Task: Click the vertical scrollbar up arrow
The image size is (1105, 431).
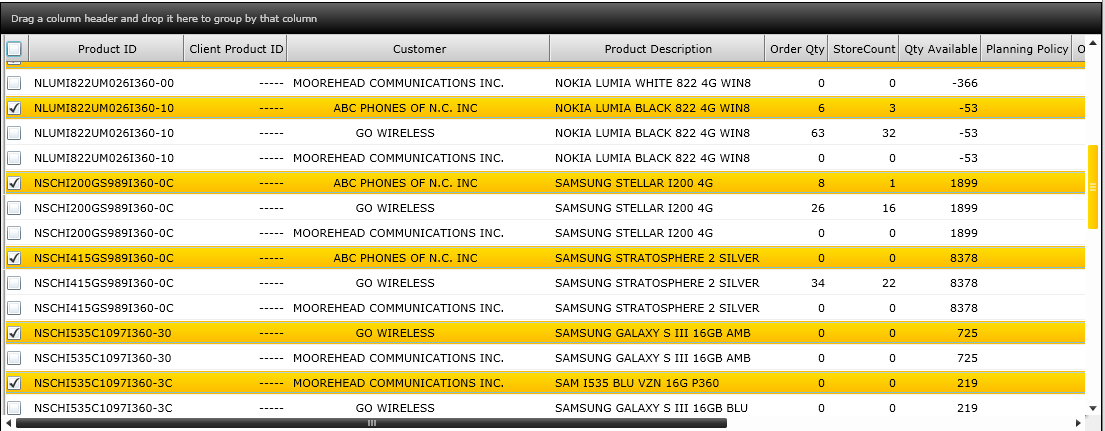Action: (1093, 44)
